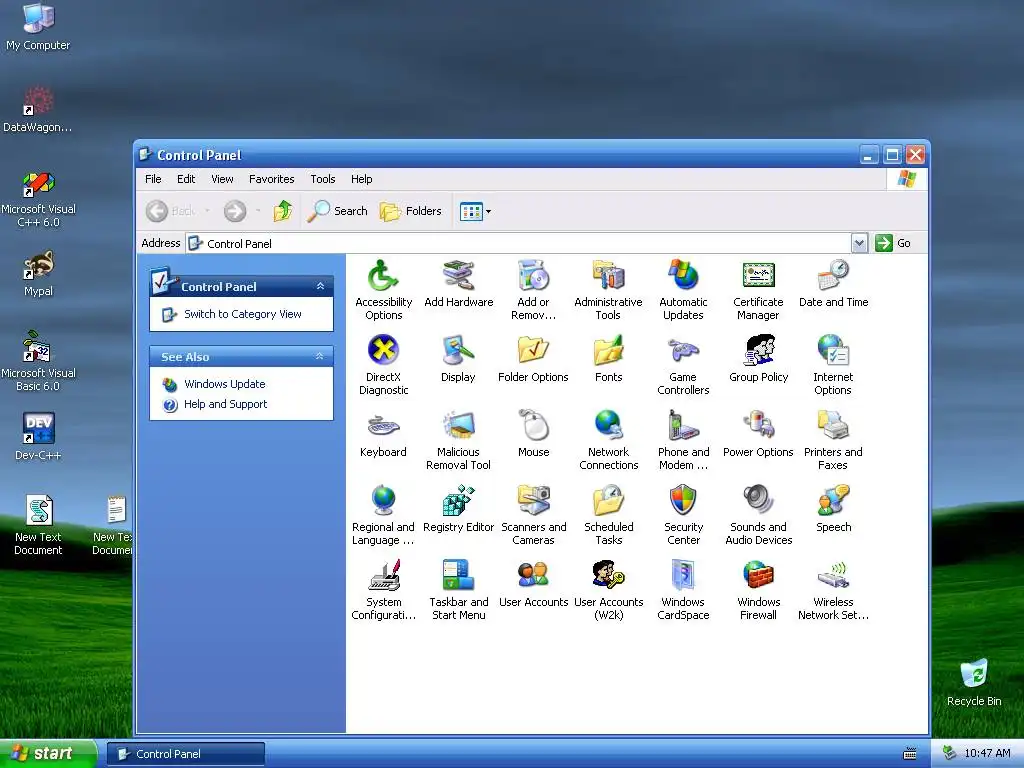The width and height of the screenshot is (1024, 768).
Task: Click the Up folder toolbar button
Action: tap(283, 211)
